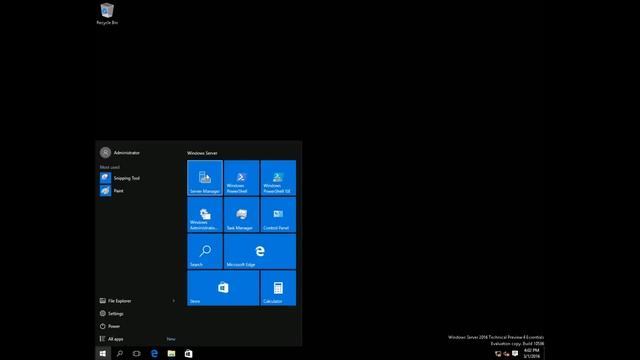Viewport: 640px width, 360px height.
Task: Open the Microsoft Edge tile
Action: click(260, 251)
